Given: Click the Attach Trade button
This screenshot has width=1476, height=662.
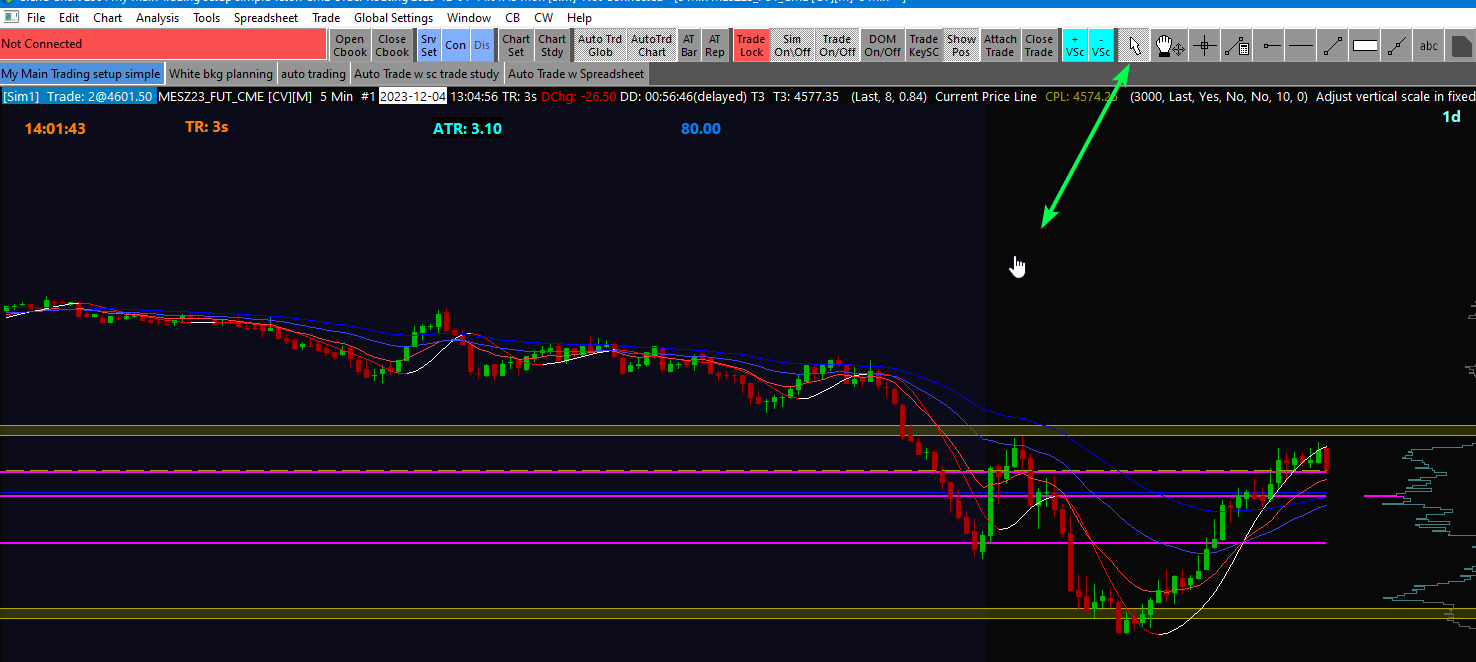Looking at the screenshot, I should pos(1000,45).
